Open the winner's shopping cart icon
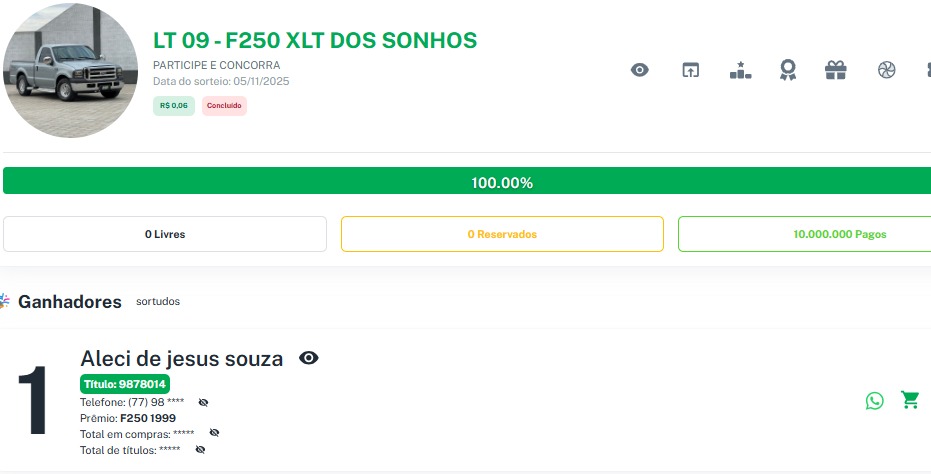Viewport: 931px width, 474px height. [x=910, y=400]
